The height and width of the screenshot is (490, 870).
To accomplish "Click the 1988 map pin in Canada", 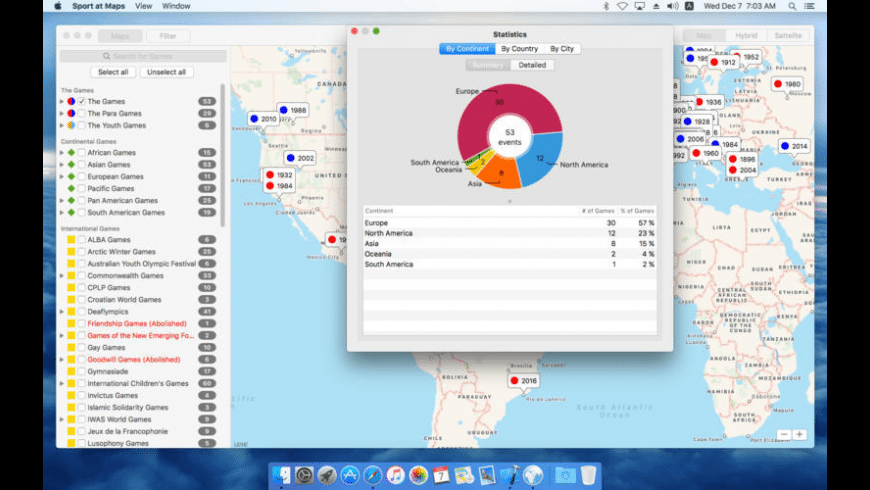I will (293, 110).
